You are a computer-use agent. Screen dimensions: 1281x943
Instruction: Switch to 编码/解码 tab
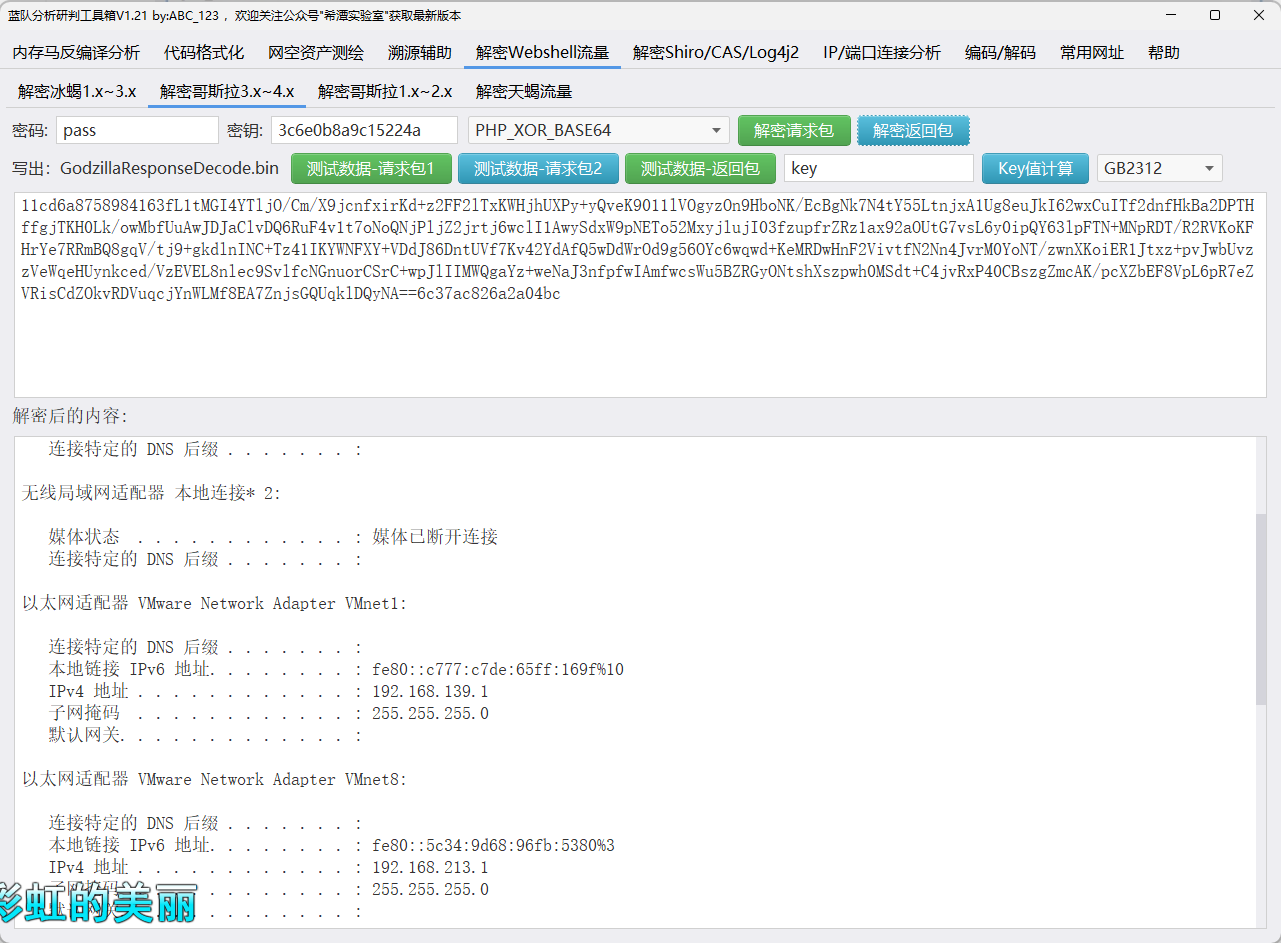coord(1000,53)
